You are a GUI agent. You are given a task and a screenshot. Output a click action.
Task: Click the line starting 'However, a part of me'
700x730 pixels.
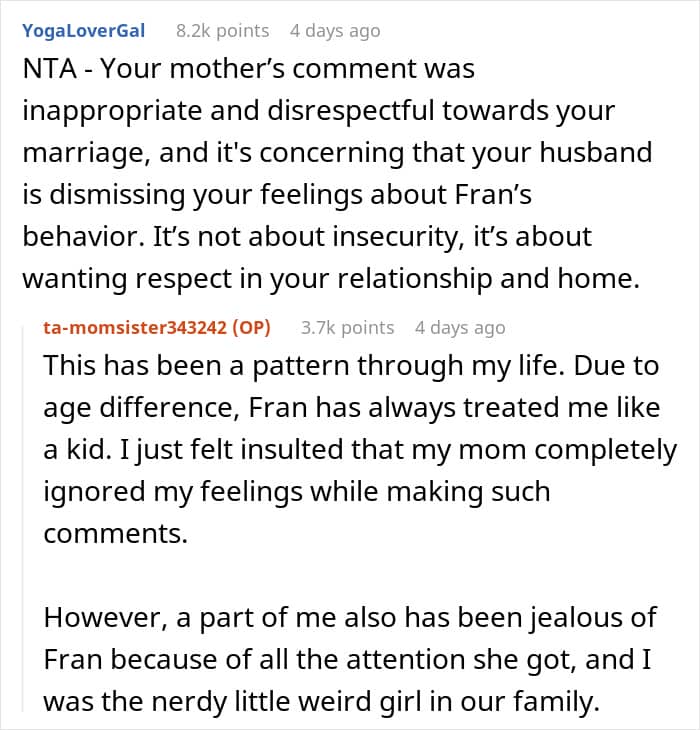click(350, 618)
